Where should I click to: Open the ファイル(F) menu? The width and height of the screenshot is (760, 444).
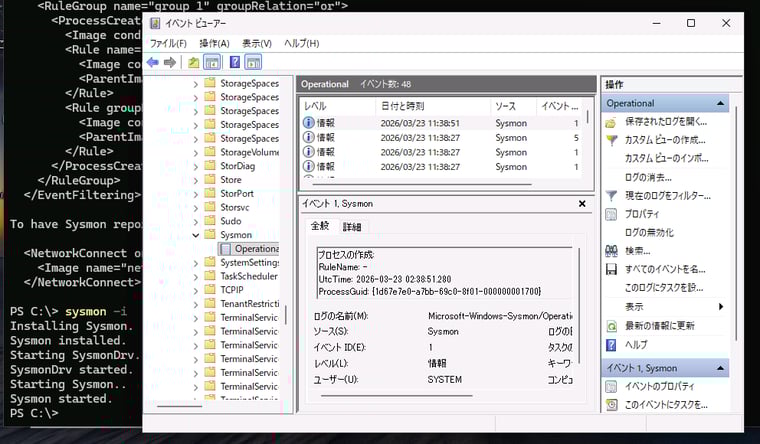point(168,43)
